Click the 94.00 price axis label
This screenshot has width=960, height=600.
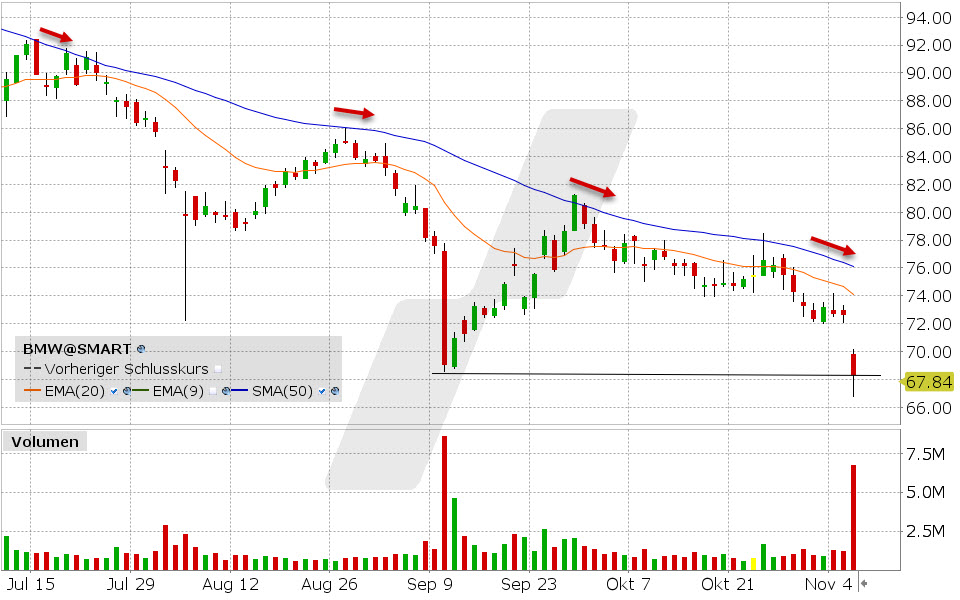click(929, 18)
